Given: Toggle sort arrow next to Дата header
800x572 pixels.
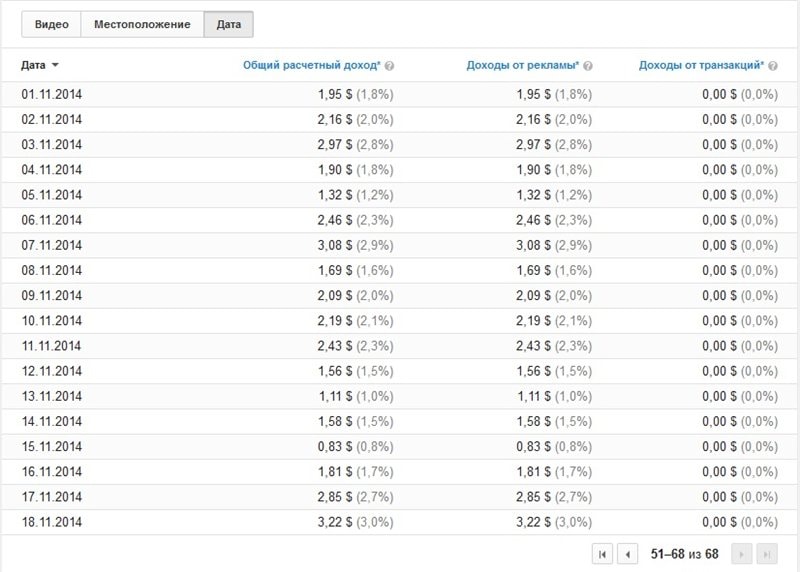Looking at the screenshot, I should [55, 65].
